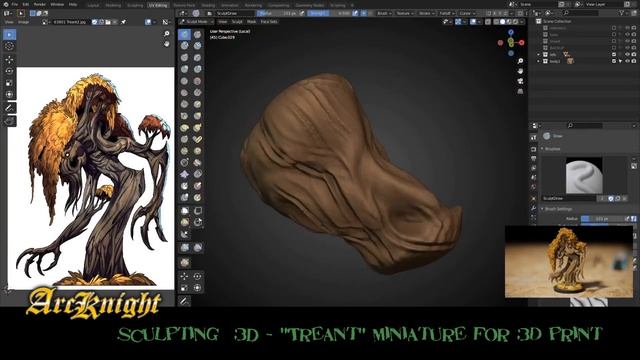The height and width of the screenshot is (360, 640).
Task: Select the Clay sculpt brush
Action: [184, 46]
